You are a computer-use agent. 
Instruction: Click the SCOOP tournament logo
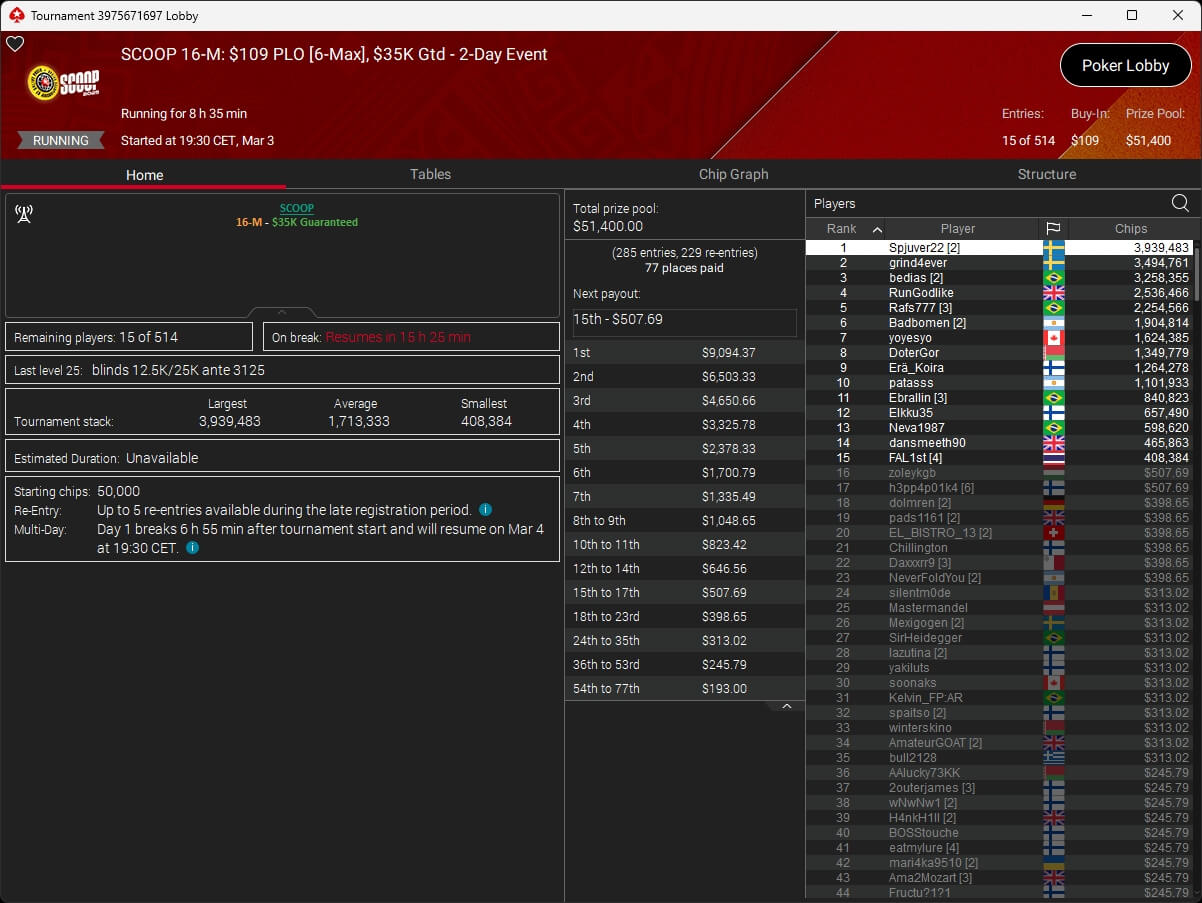(x=63, y=86)
